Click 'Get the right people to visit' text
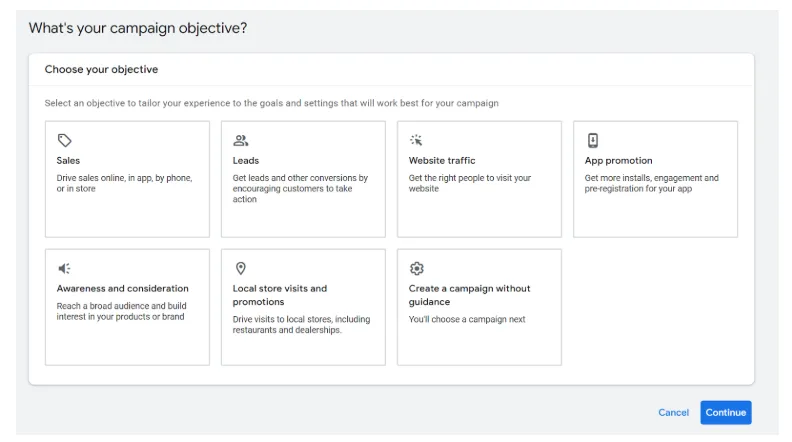The image size is (792, 442). [470, 183]
